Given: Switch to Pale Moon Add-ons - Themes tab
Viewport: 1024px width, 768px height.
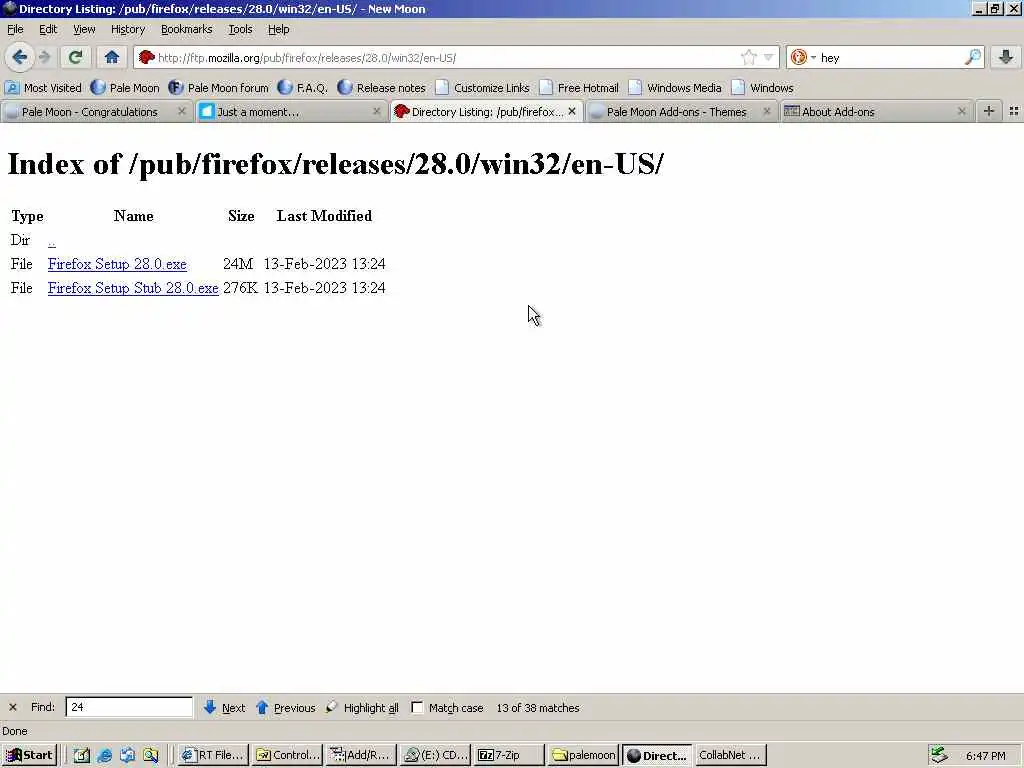Looking at the screenshot, I should [676, 112].
